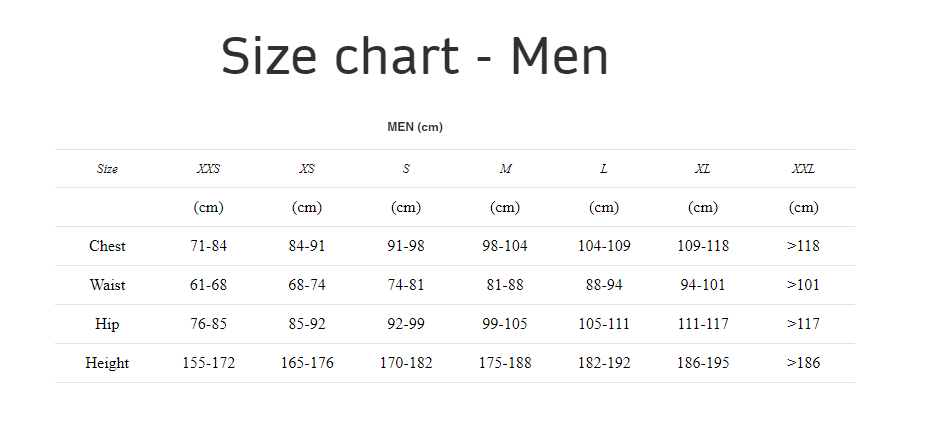925x421 pixels.
Task: Select the XS size column header
Action: coord(307,169)
